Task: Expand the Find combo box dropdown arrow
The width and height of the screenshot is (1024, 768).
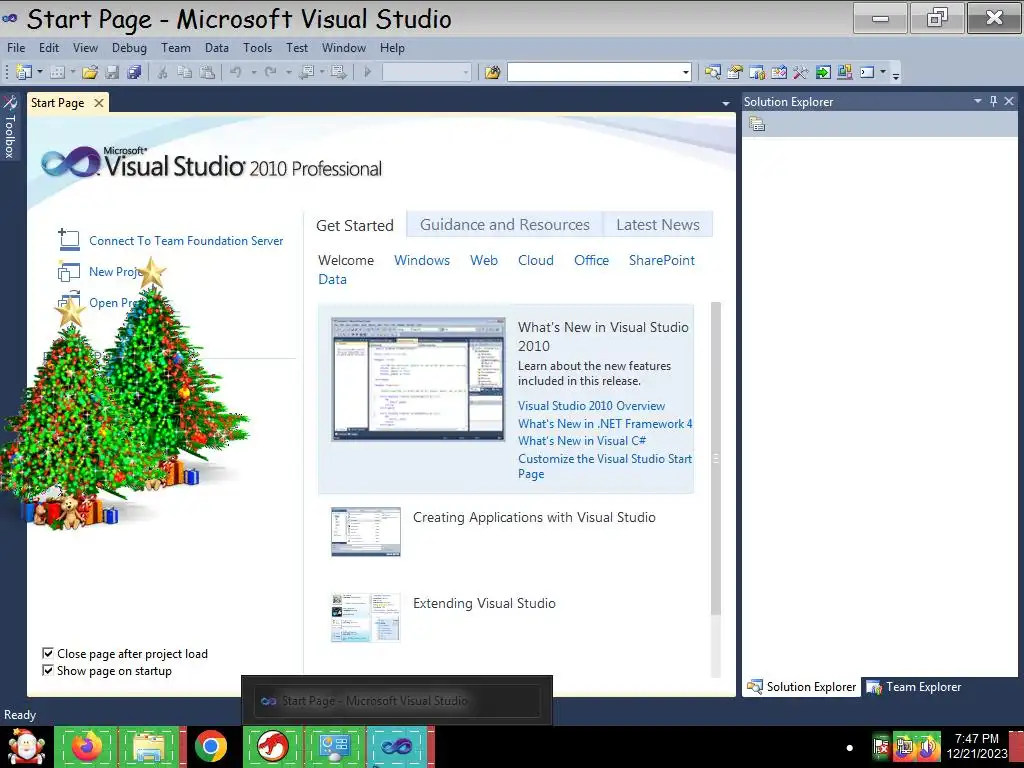Action: coord(686,72)
